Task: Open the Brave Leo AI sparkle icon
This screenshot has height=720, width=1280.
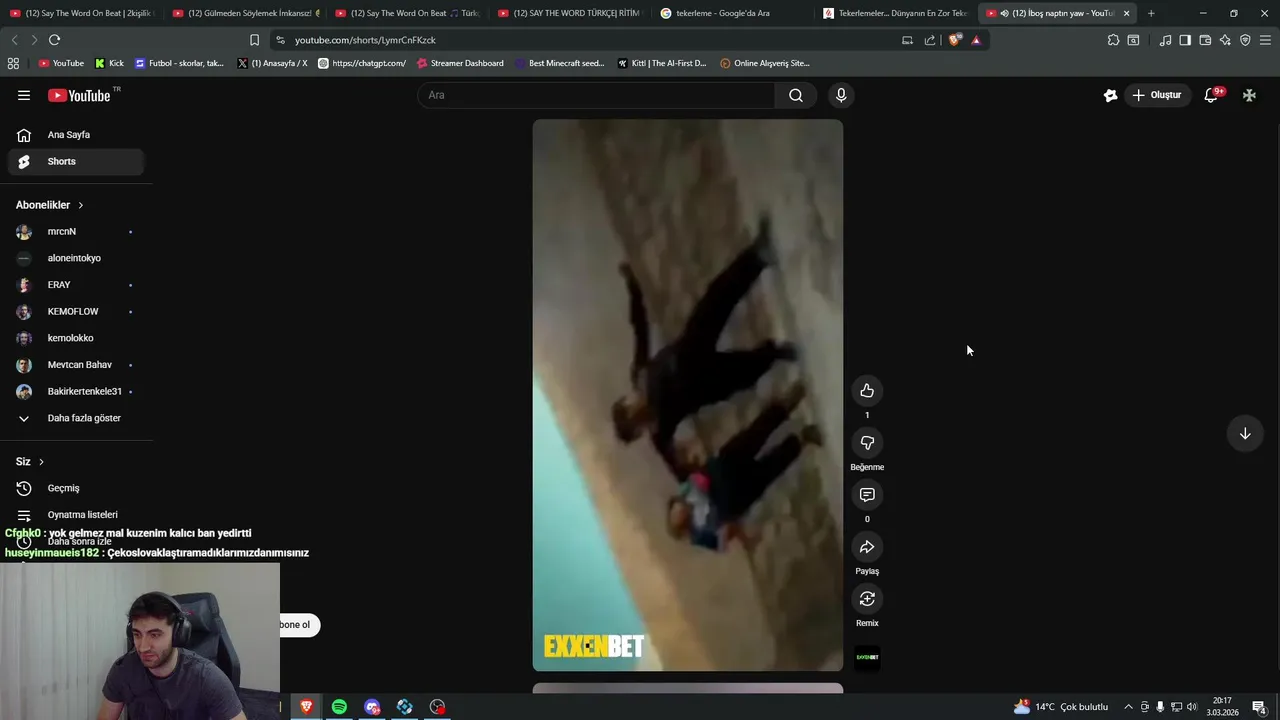Action: (1225, 40)
